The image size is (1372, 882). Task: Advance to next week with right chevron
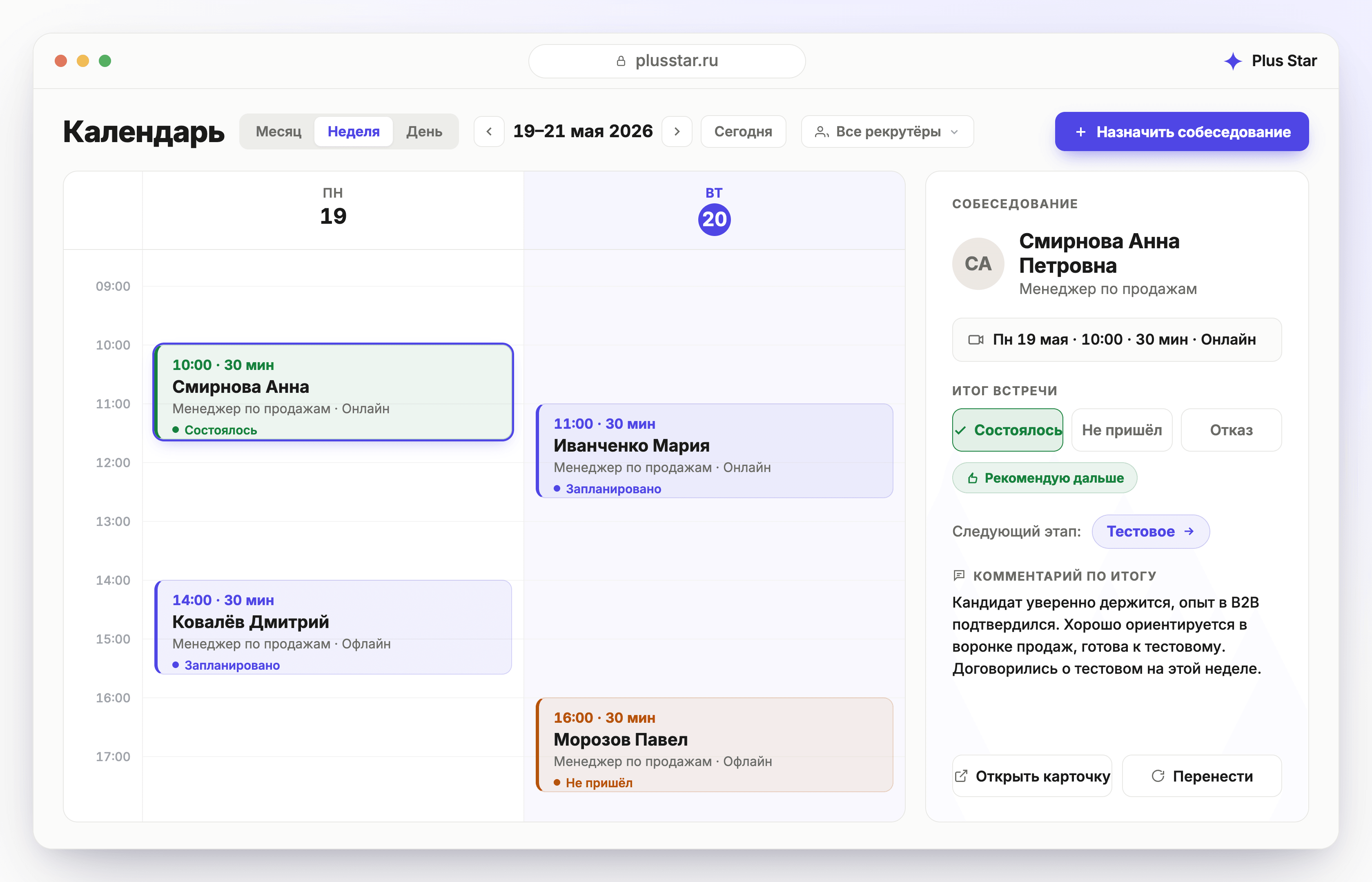pos(677,132)
